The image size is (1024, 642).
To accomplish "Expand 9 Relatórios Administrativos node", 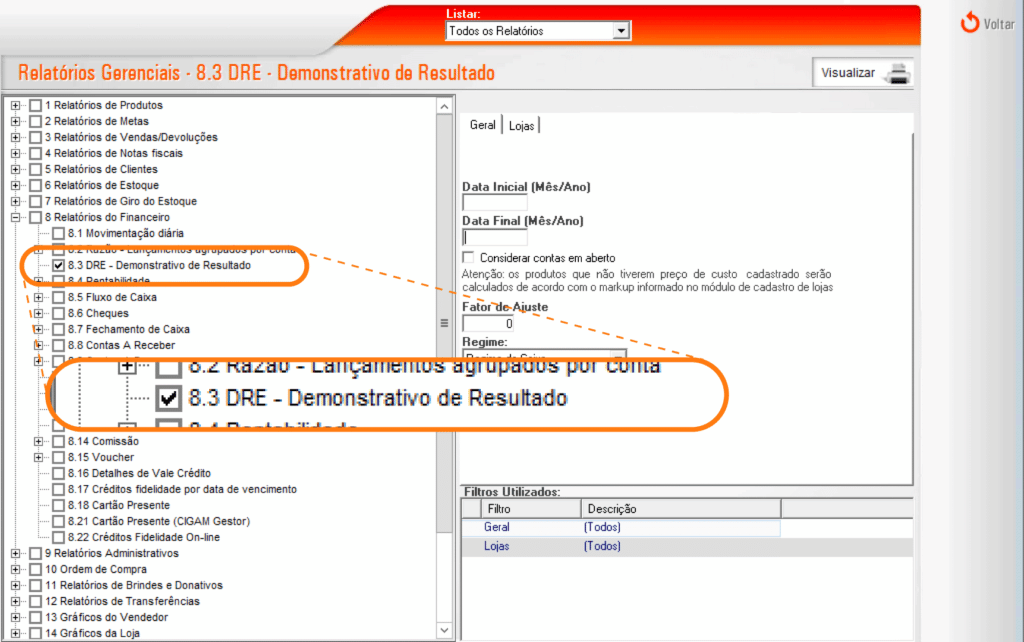I will pyautogui.click(x=16, y=553).
